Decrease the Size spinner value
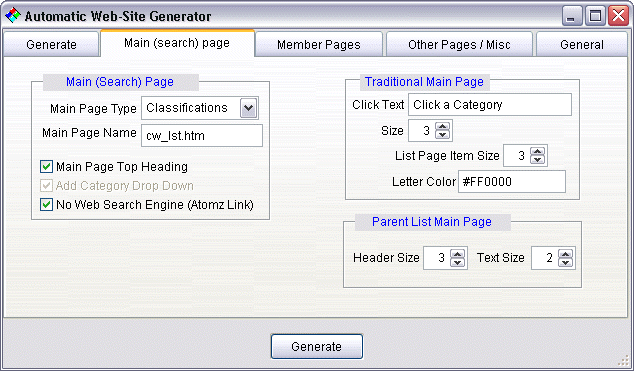Viewport: 634px width, 371px height. tap(443, 135)
